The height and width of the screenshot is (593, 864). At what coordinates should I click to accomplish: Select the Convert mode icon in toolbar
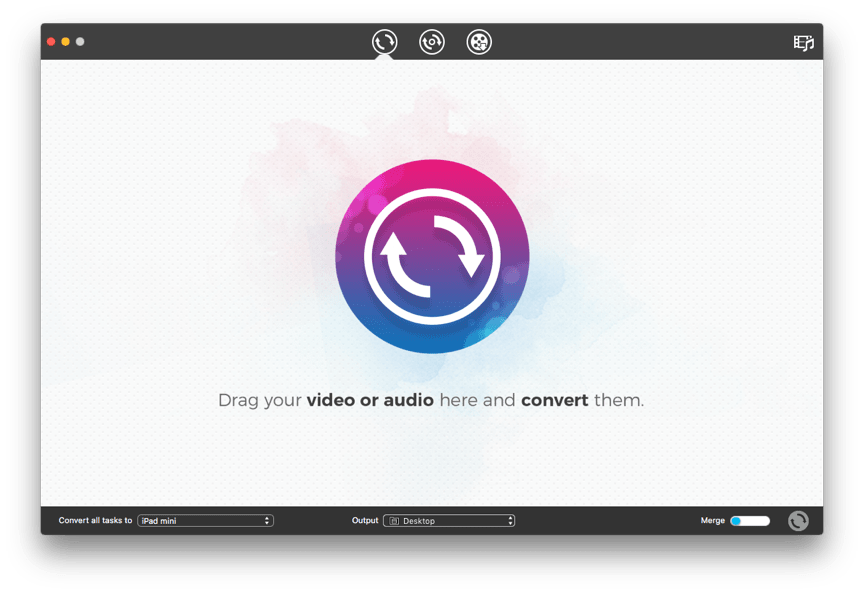click(384, 42)
